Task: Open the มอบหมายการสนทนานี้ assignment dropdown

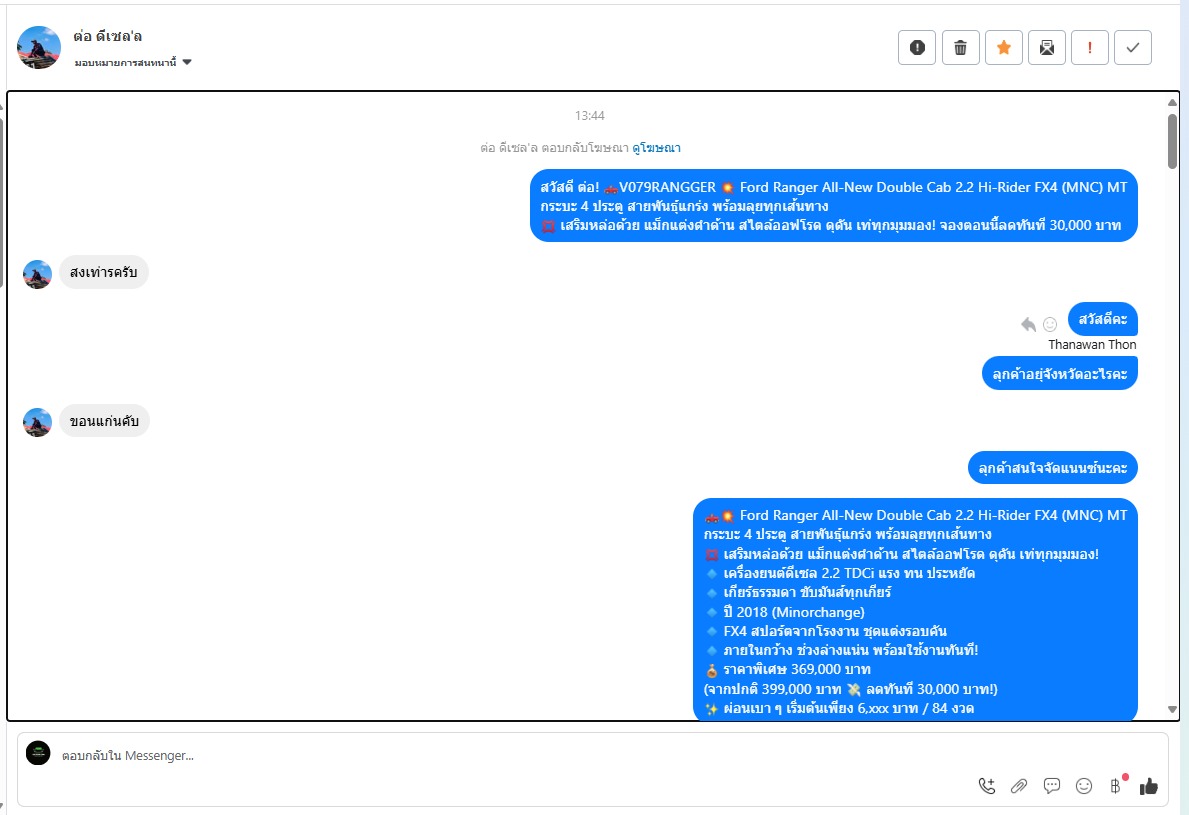Action: click(133, 62)
